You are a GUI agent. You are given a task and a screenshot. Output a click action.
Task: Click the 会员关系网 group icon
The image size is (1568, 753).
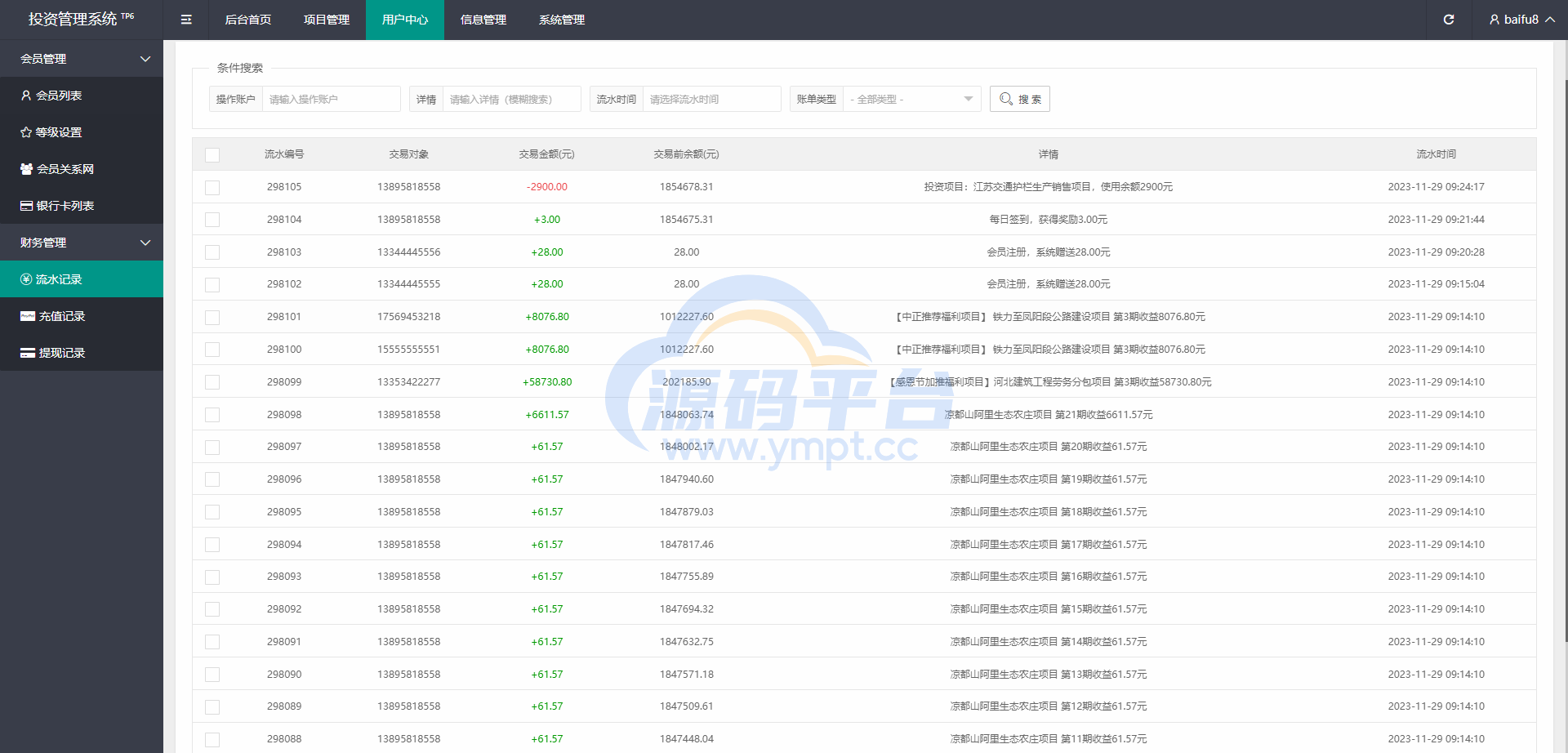[27, 169]
